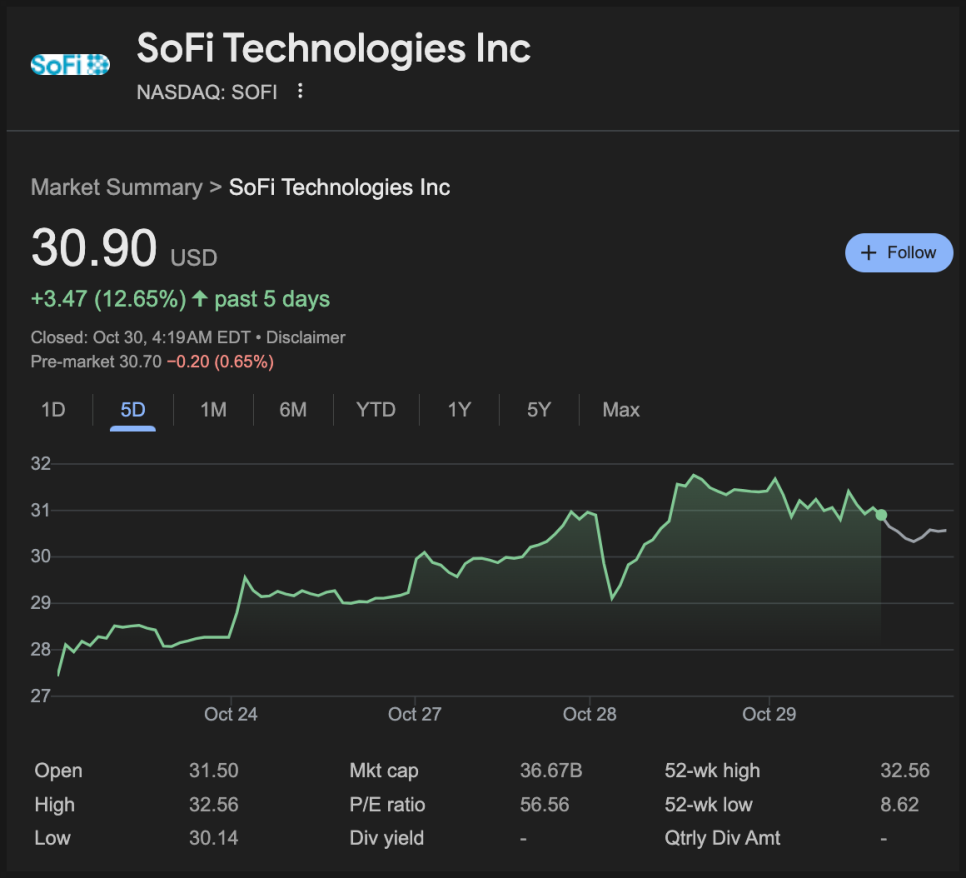Show the 1Y chart range
This screenshot has width=966, height=878.
[459, 410]
